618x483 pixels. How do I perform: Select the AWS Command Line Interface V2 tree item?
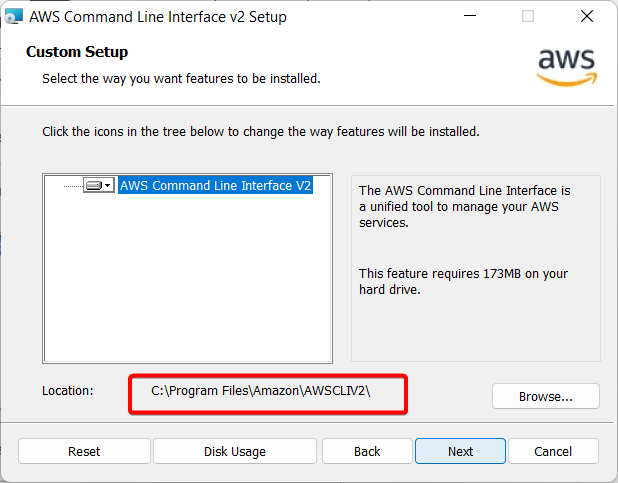point(216,186)
